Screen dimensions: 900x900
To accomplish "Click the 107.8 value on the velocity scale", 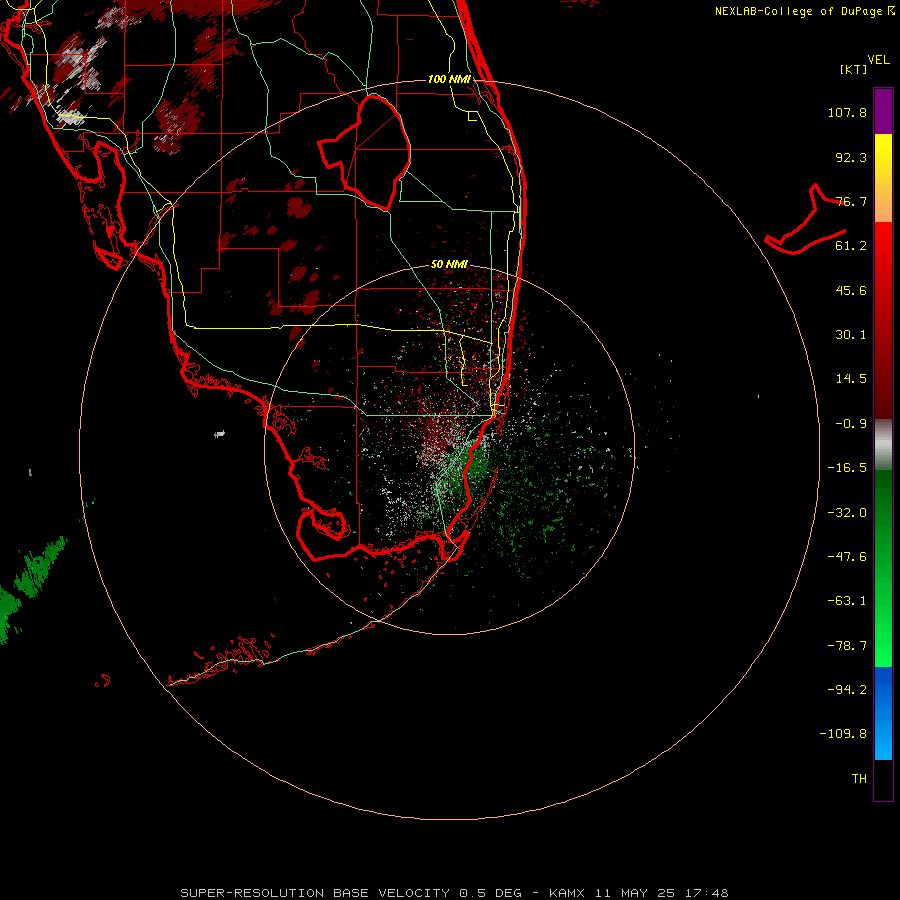I will click(x=847, y=112).
